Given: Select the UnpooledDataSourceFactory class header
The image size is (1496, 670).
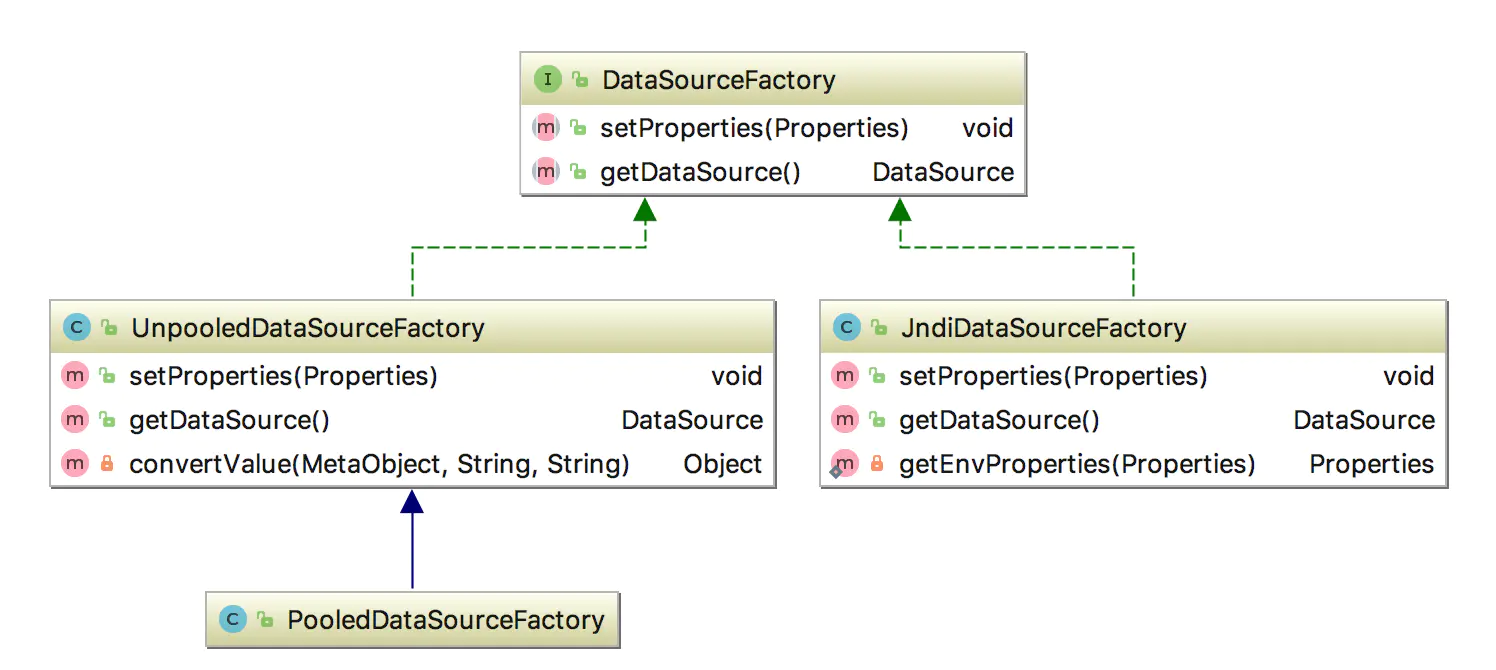Looking at the screenshot, I should point(307,328).
